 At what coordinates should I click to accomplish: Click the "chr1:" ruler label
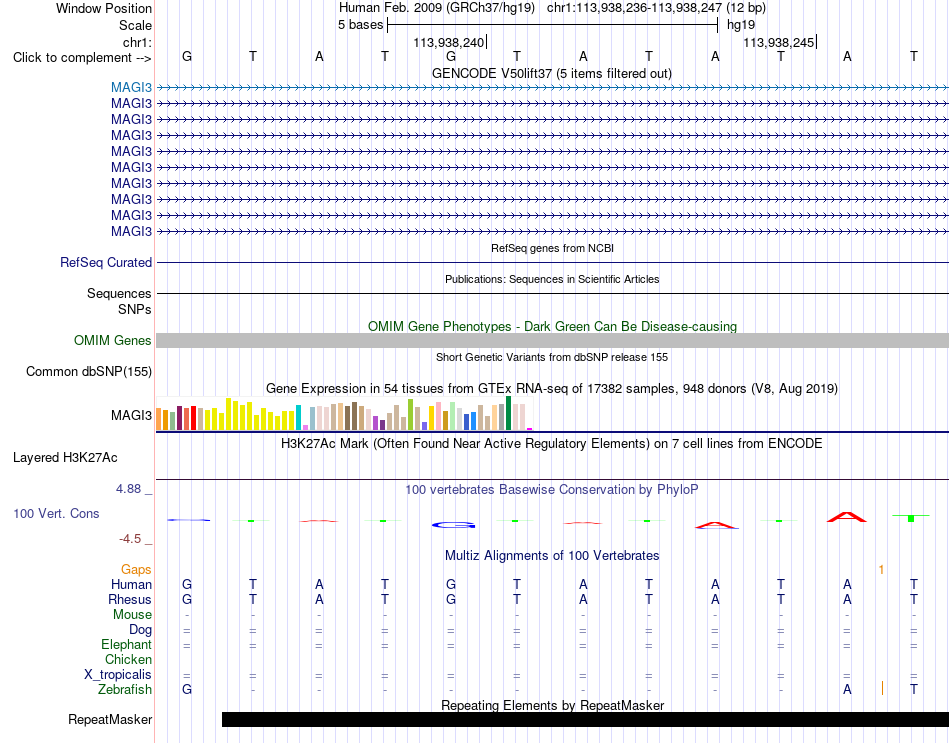coord(137,42)
